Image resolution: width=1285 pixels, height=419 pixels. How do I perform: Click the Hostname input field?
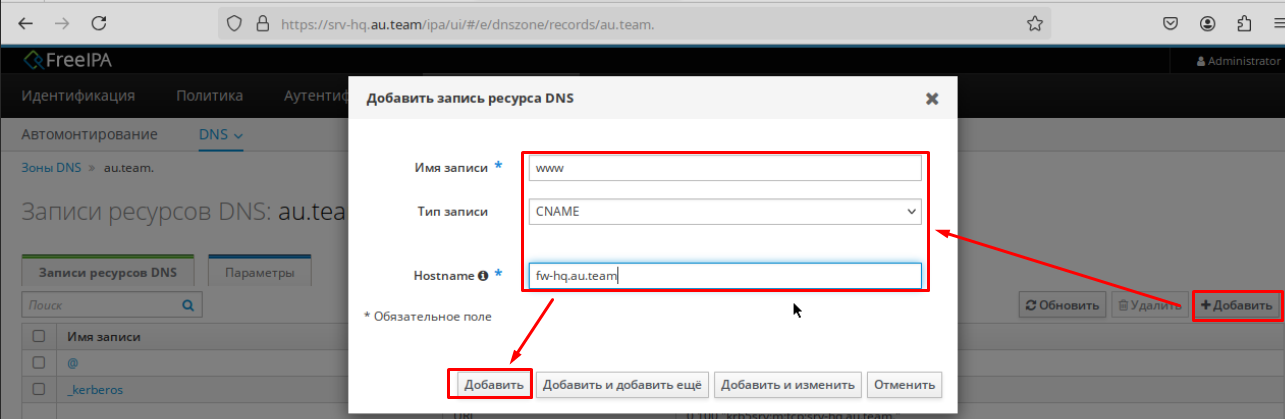pos(724,276)
